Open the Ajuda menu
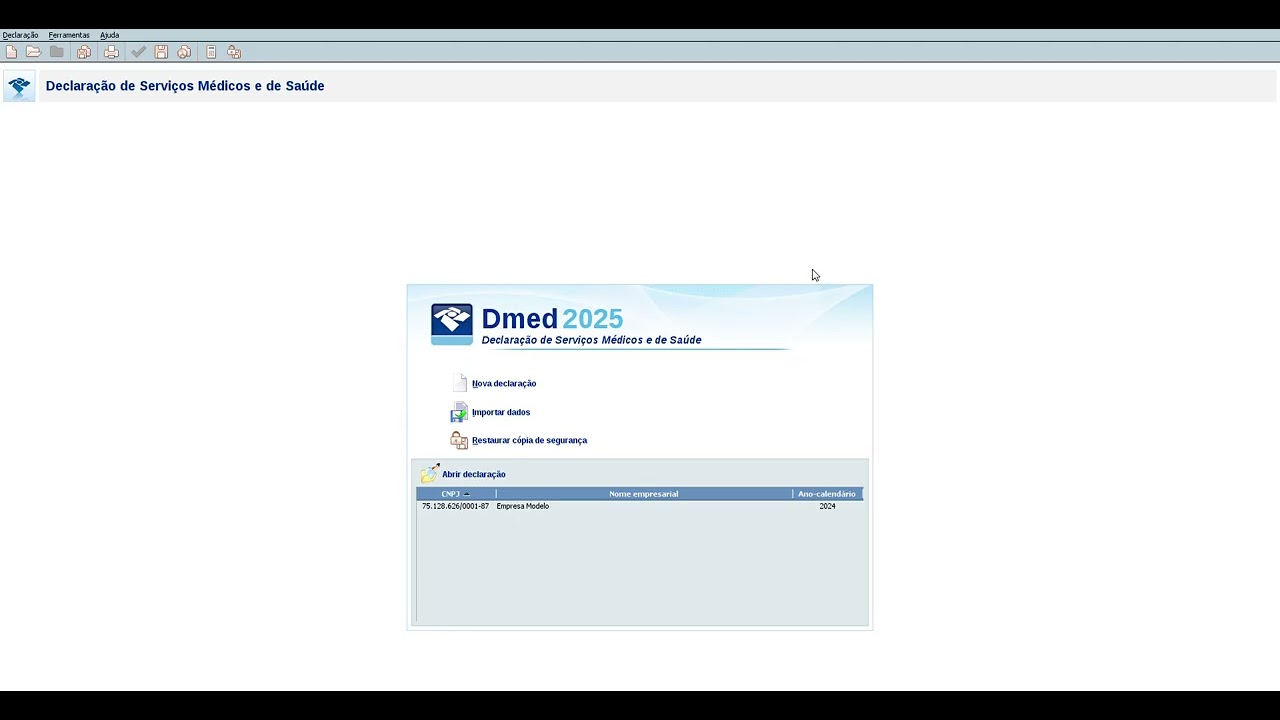 point(109,35)
